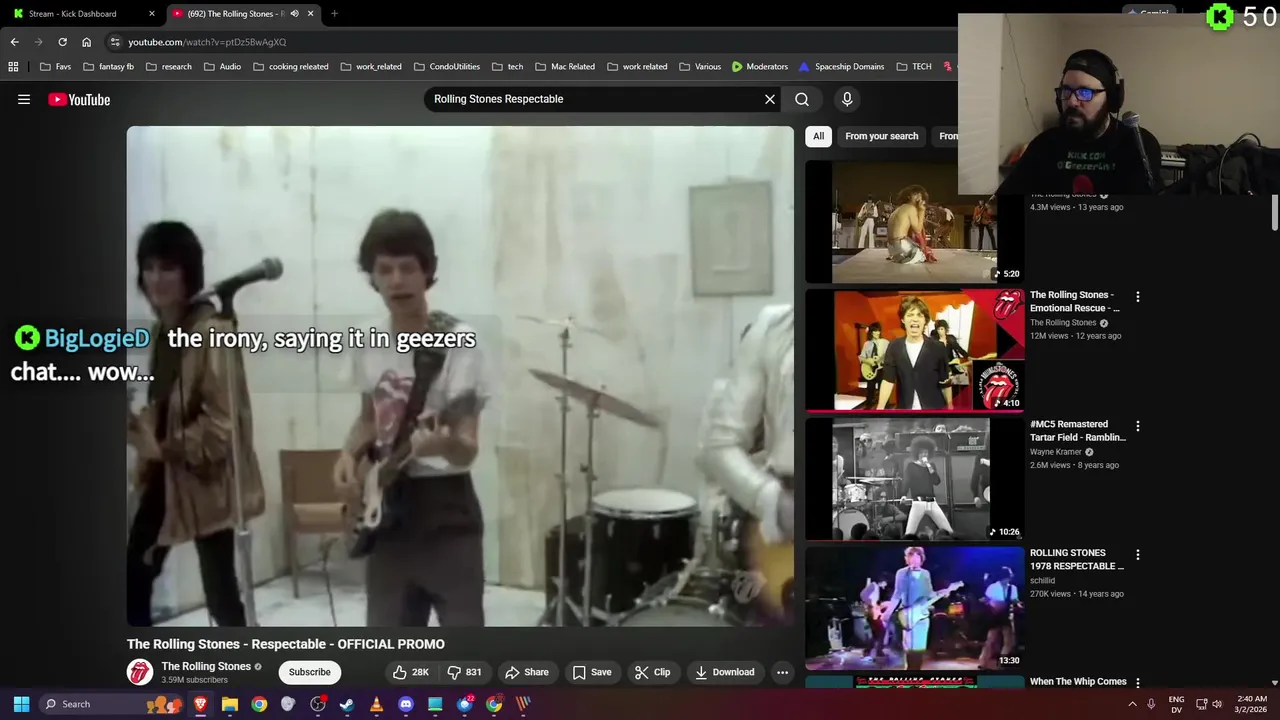Close The Rolling Stones browser tab
Screen dimensions: 1280x720
point(310,14)
